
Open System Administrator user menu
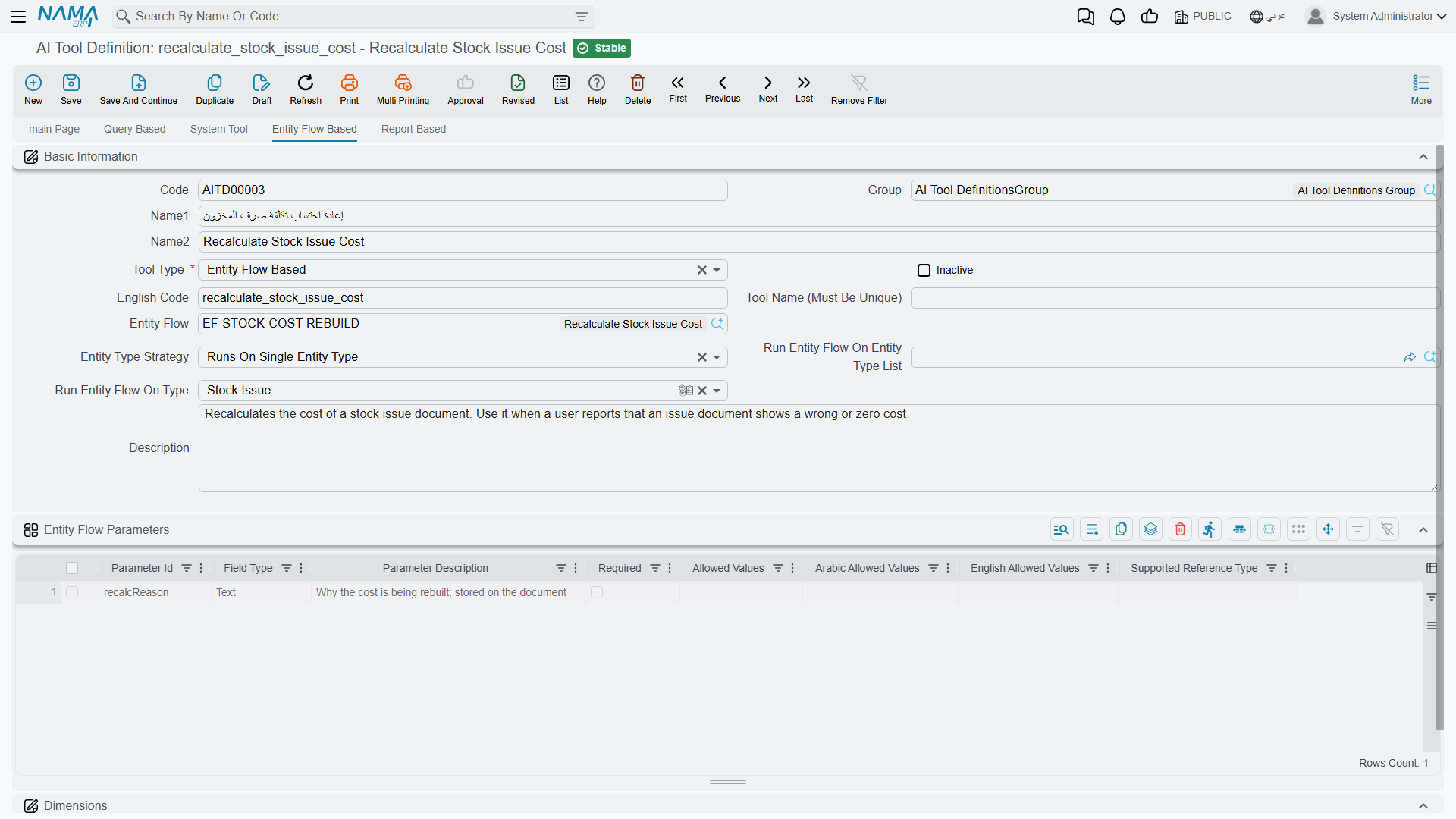coord(1376,16)
